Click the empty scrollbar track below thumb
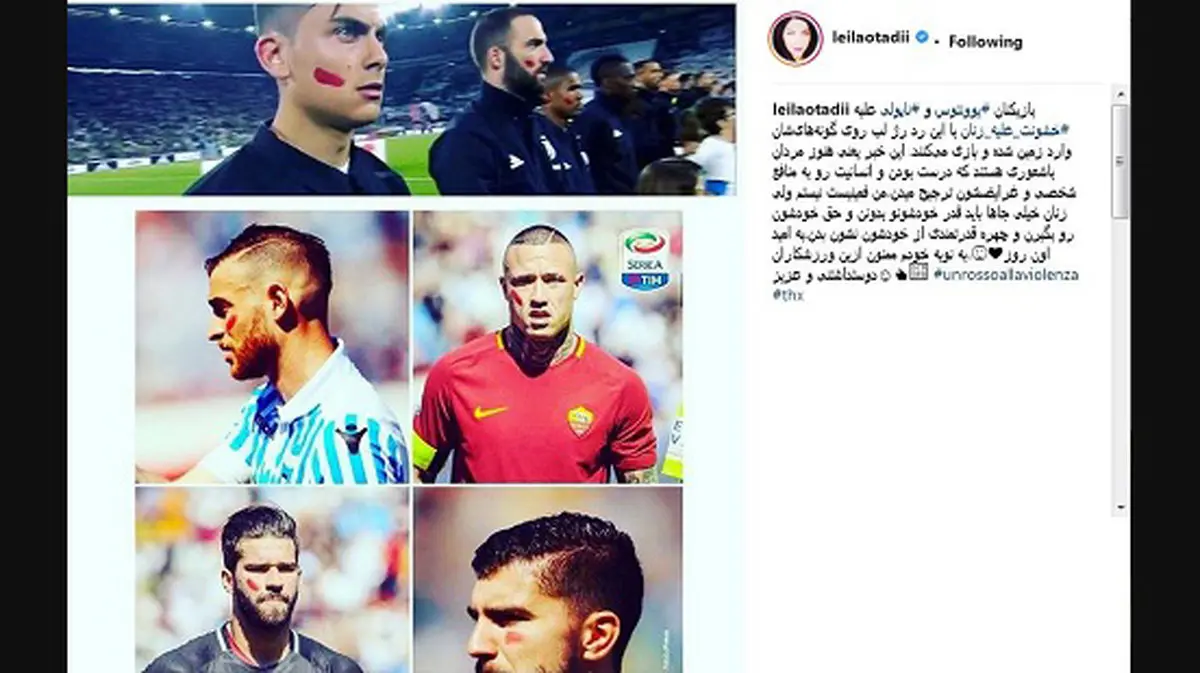 (1120, 360)
